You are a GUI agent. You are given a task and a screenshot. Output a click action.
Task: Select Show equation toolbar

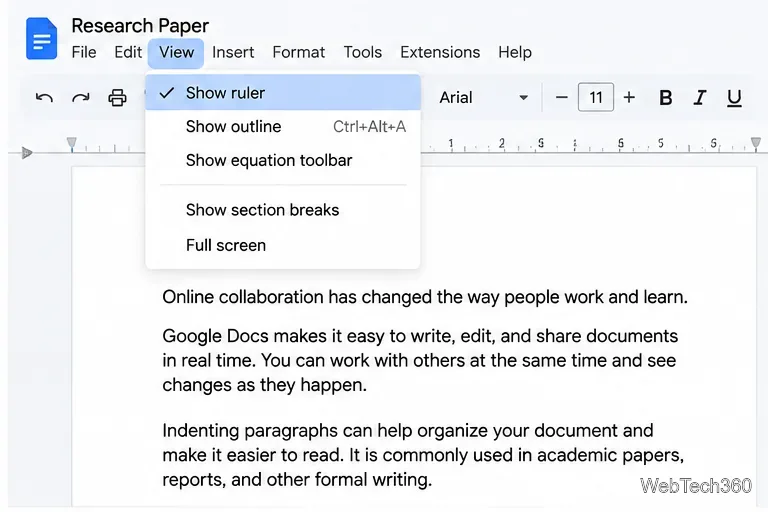pos(283,160)
